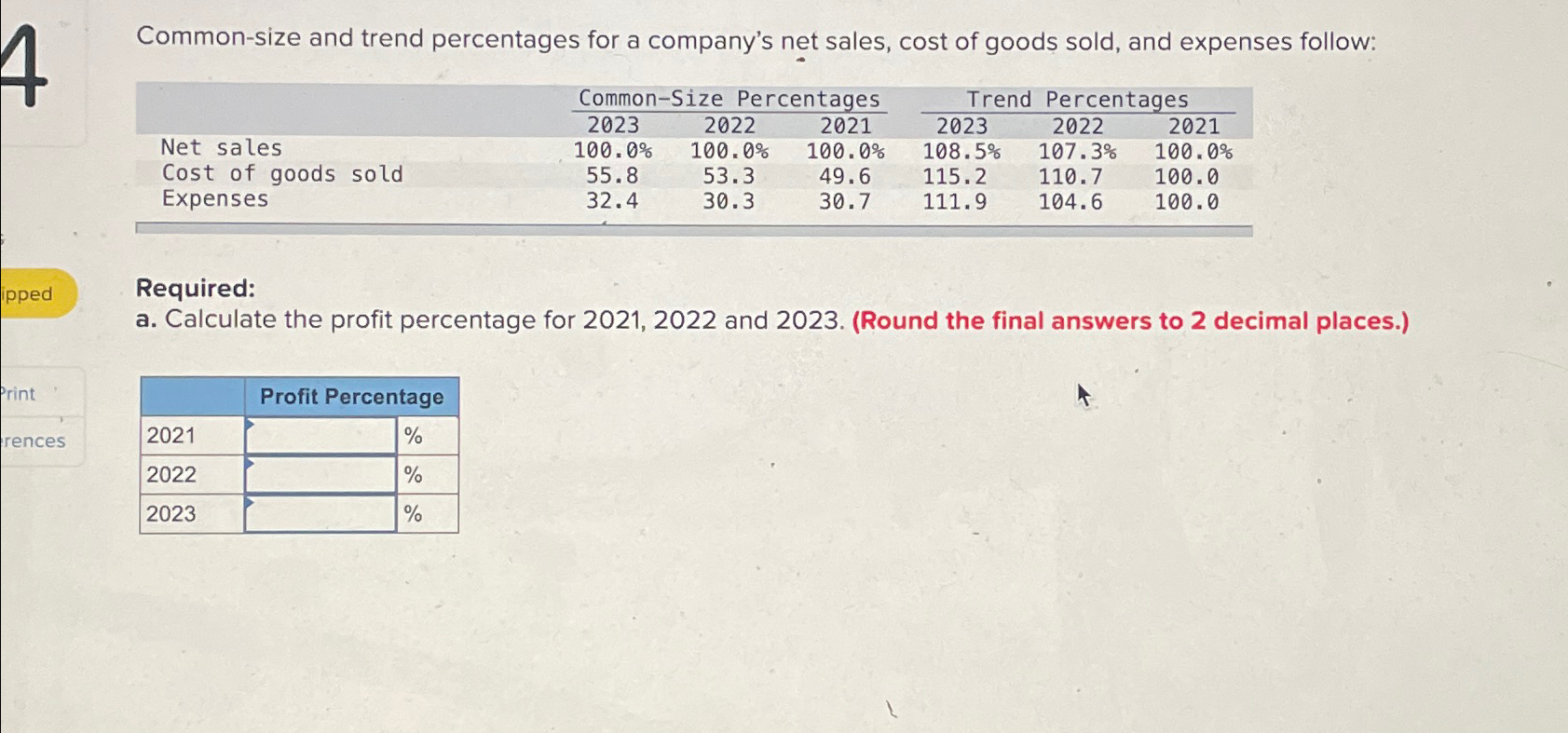Click the Common-Size Percentages heading
Image resolution: width=1568 pixels, height=733 pixels.
(x=729, y=99)
